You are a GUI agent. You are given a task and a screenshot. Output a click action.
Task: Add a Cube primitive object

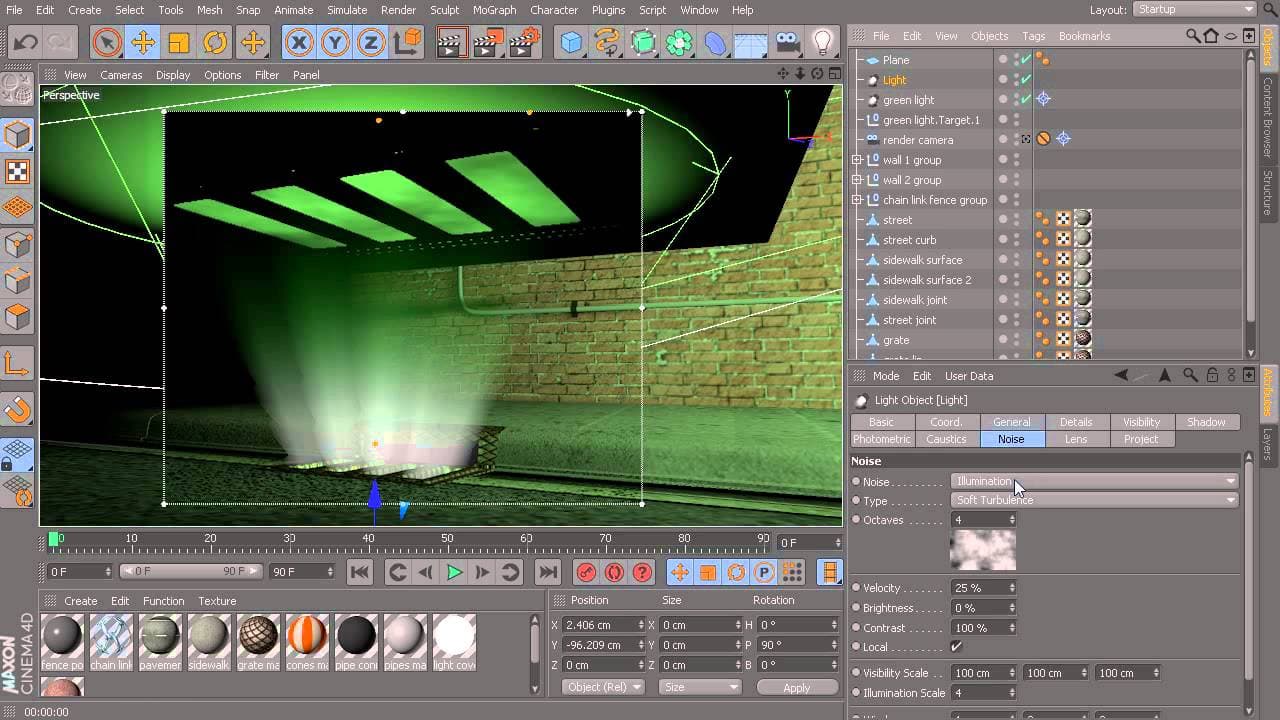571,43
